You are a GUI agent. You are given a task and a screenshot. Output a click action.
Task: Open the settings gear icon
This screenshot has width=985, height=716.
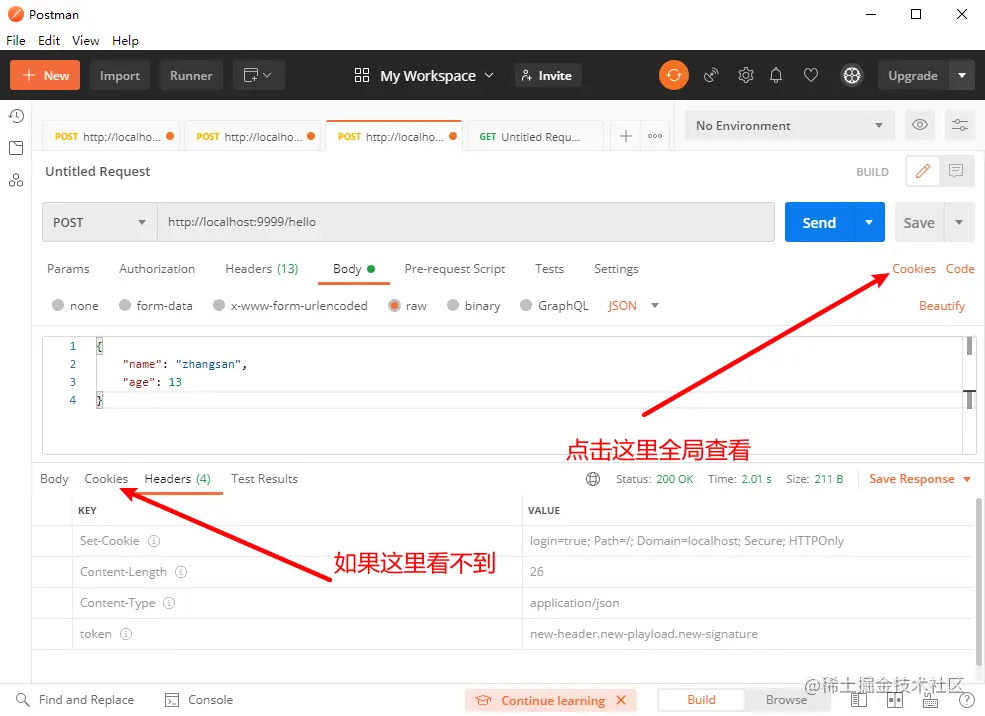[x=746, y=75]
